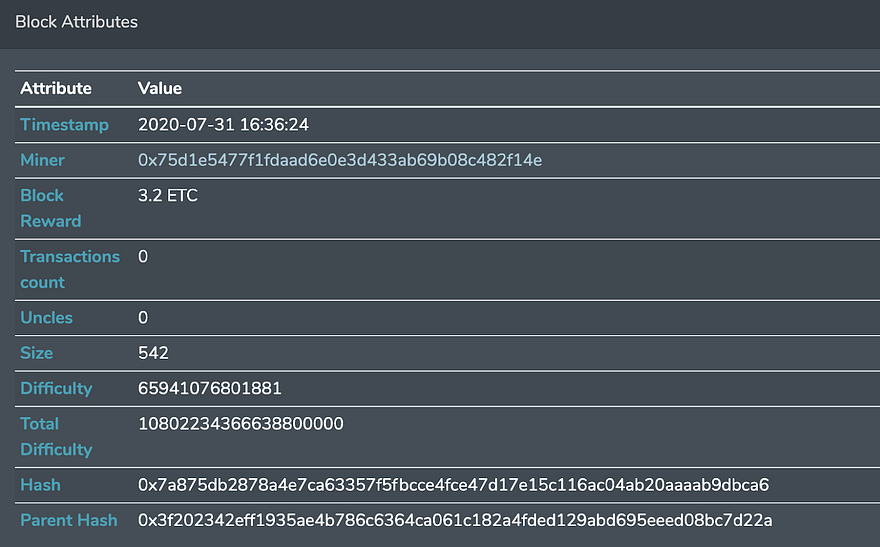Click the Timestamp attribute label
The width and height of the screenshot is (880, 547).
click(65, 125)
